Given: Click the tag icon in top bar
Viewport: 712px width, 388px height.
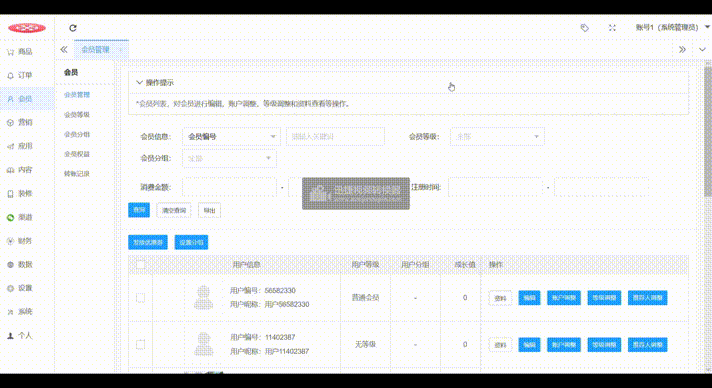Looking at the screenshot, I should [584, 28].
